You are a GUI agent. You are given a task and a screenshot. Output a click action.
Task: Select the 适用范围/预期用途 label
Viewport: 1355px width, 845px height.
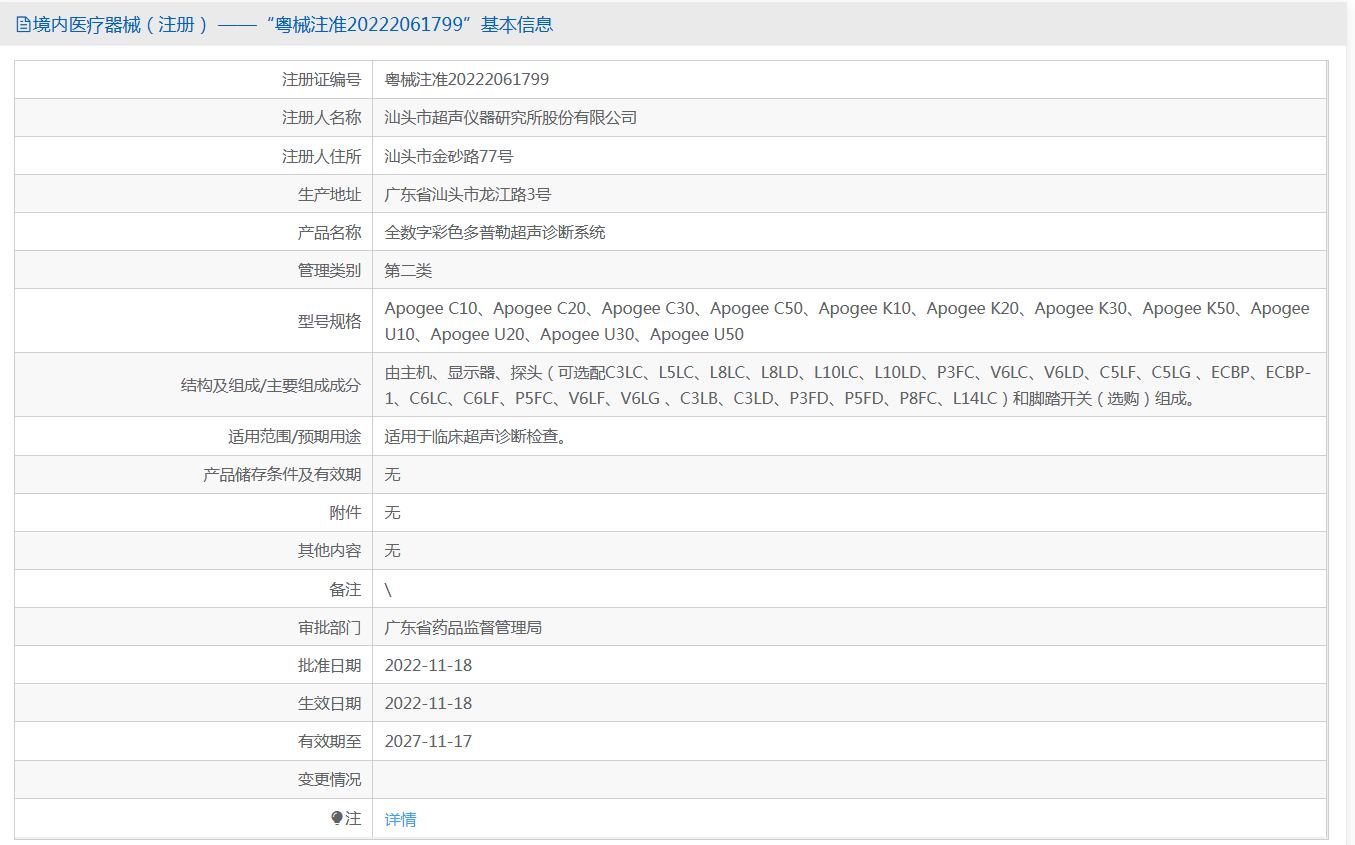click(x=294, y=437)
